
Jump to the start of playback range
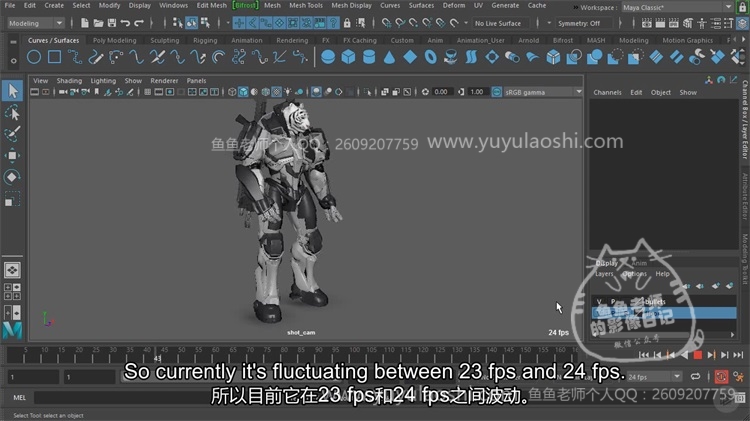click(x=644, y=355)
